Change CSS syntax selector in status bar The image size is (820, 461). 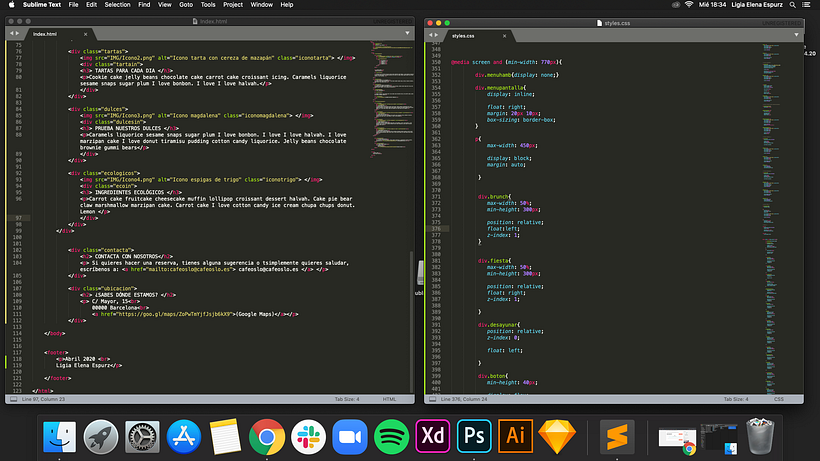pos(779,399)
